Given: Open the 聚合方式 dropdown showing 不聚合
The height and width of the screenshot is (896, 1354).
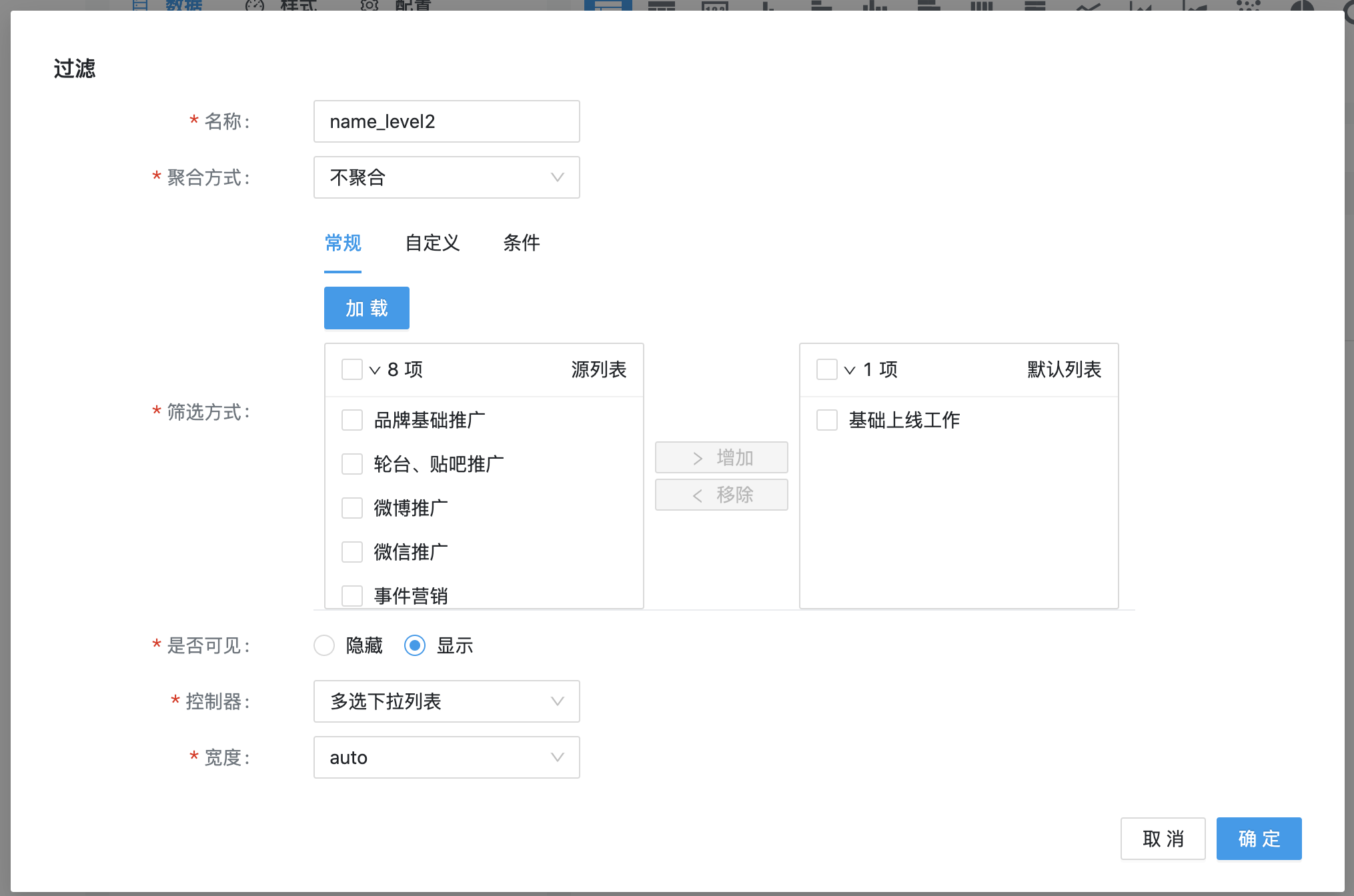Looking at the screenshot, I should tap(446, 177).
